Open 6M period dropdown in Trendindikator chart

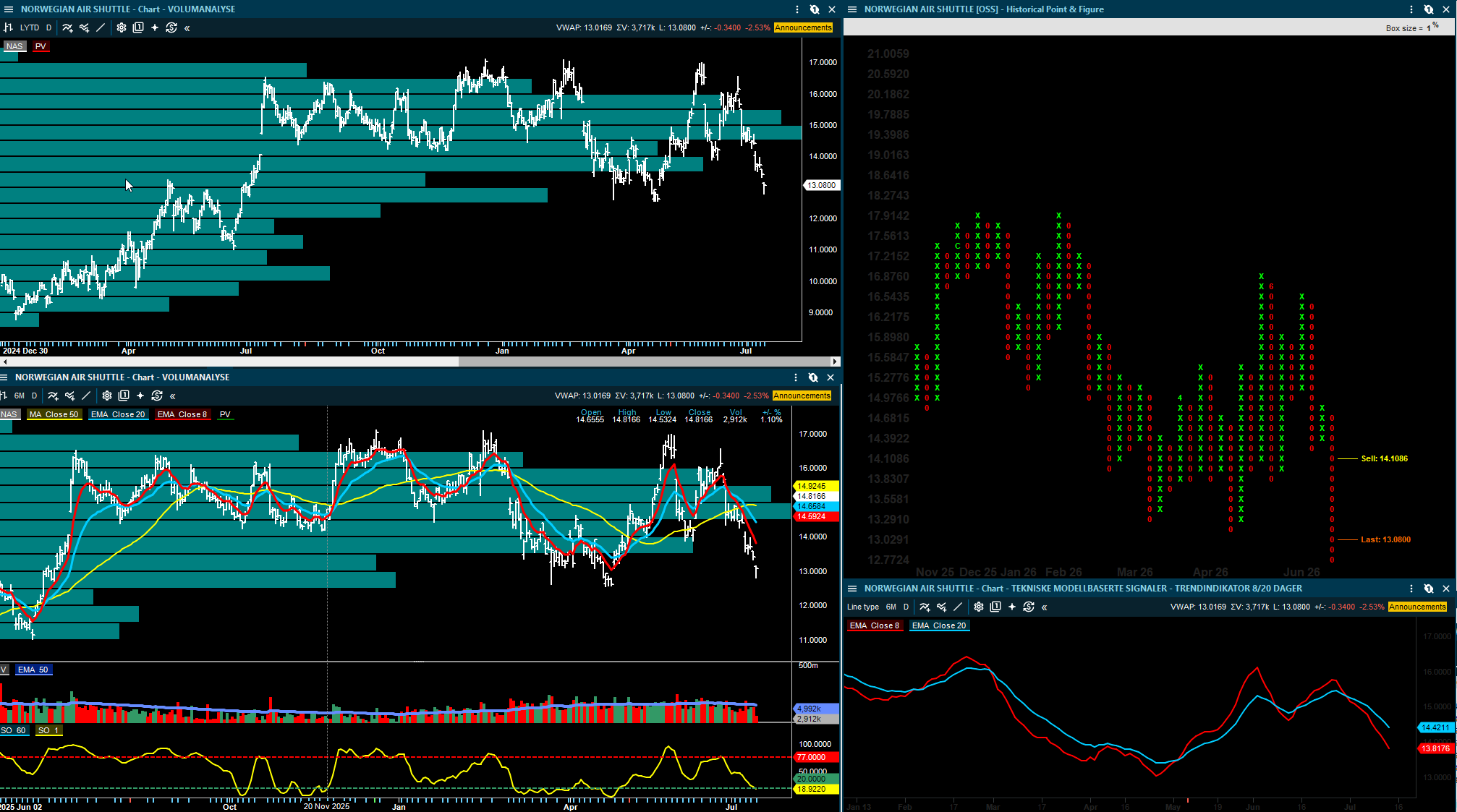(891, 607)
